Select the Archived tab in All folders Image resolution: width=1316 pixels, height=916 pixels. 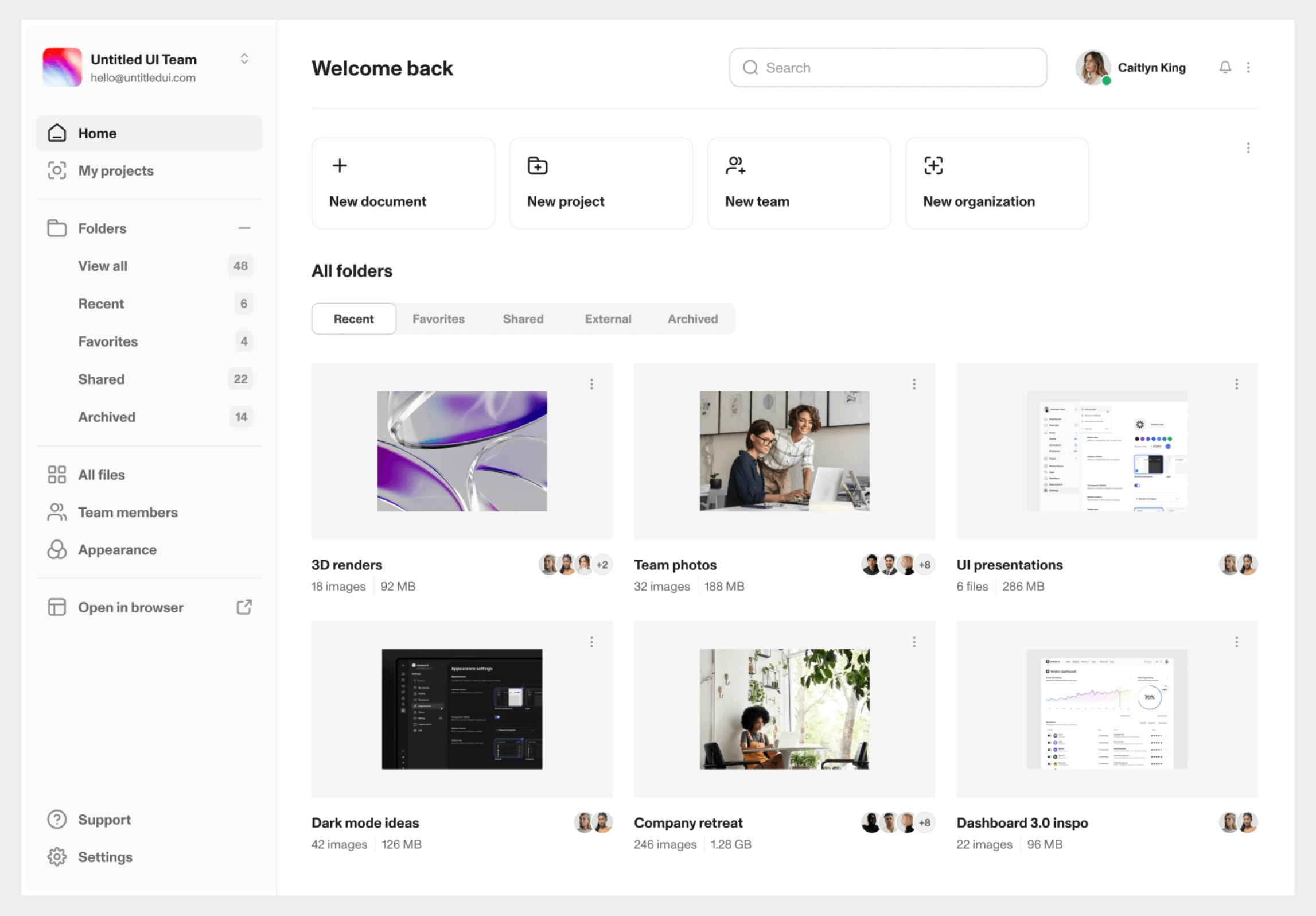point(692,319)
